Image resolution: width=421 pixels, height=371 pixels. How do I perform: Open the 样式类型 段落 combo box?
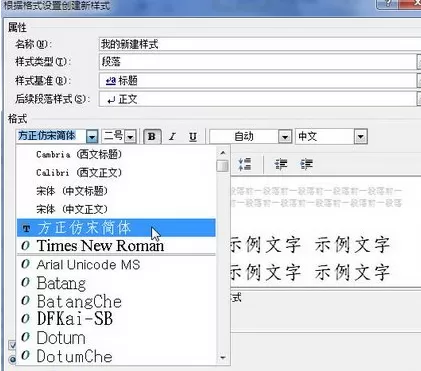coord(260,62)
